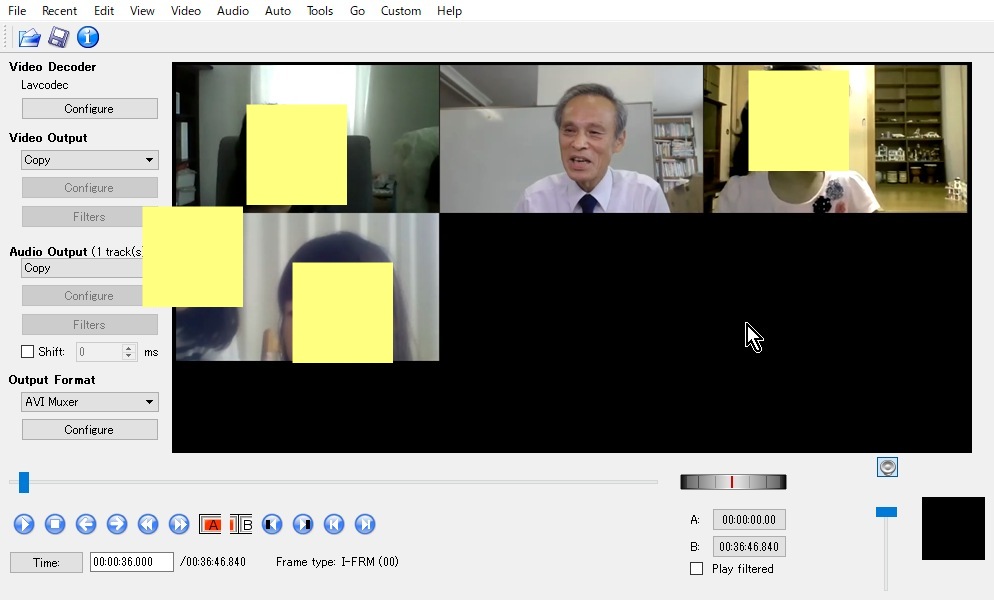Click the marker A time field
The height and width of the screenshot is (600, 994).
(x=749, y=519)
